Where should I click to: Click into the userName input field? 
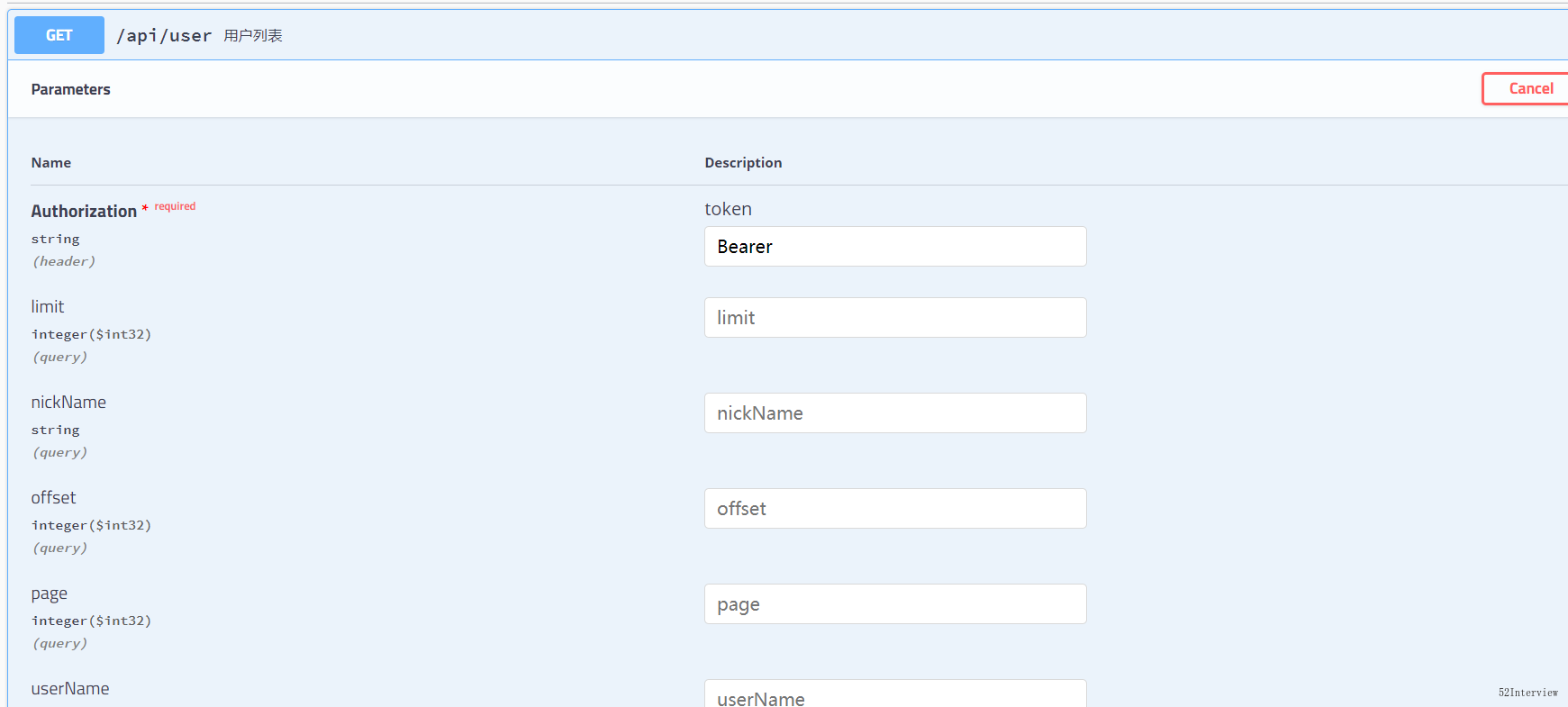click(895, 694)
